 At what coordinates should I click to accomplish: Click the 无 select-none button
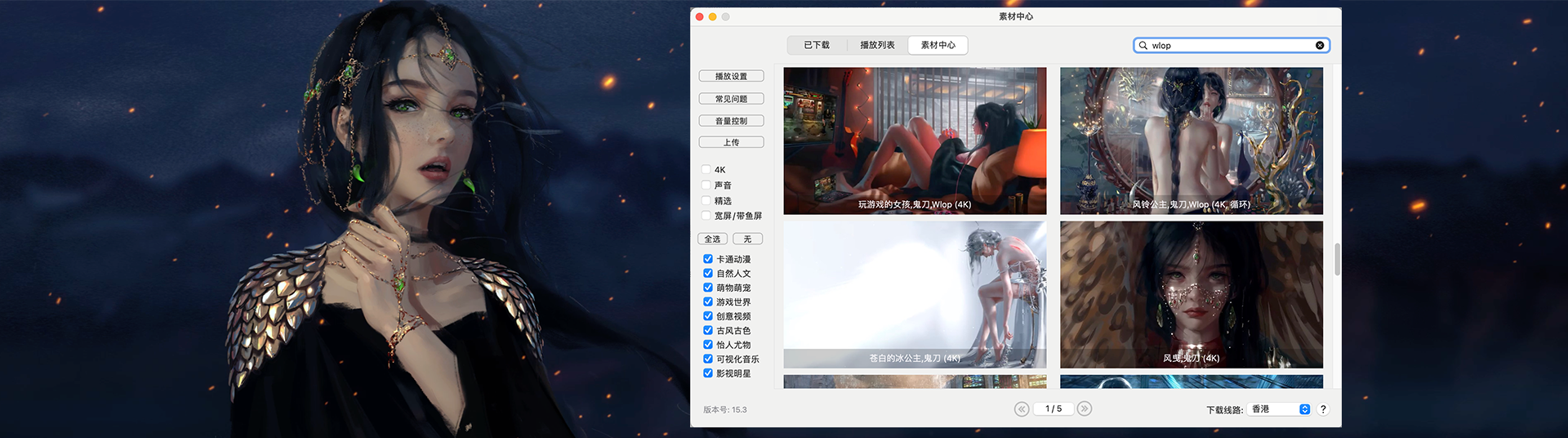[747, 239]
